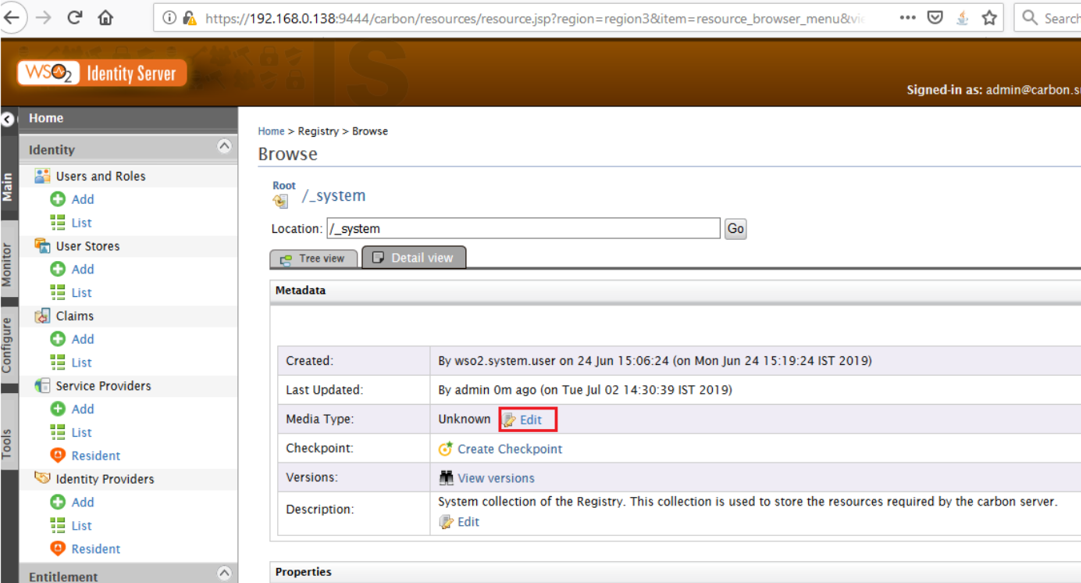The height and width of the screenshot is (583, 1081).
Task: Open the browser page actions ellipsis menu
Action: click(x=907, y=18)
